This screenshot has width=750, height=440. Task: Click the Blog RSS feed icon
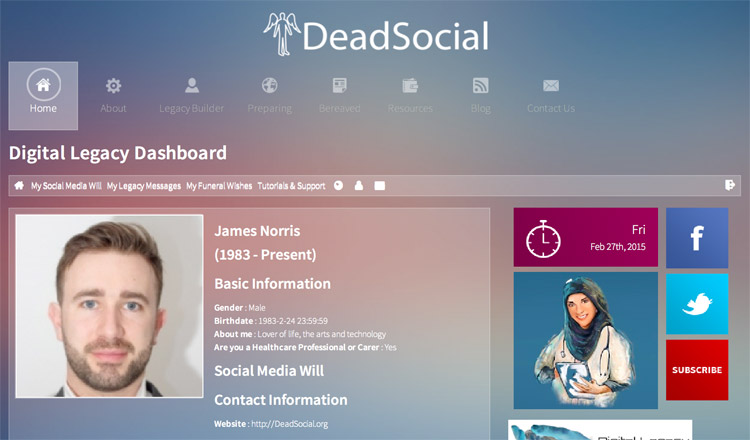coord(480,86)
